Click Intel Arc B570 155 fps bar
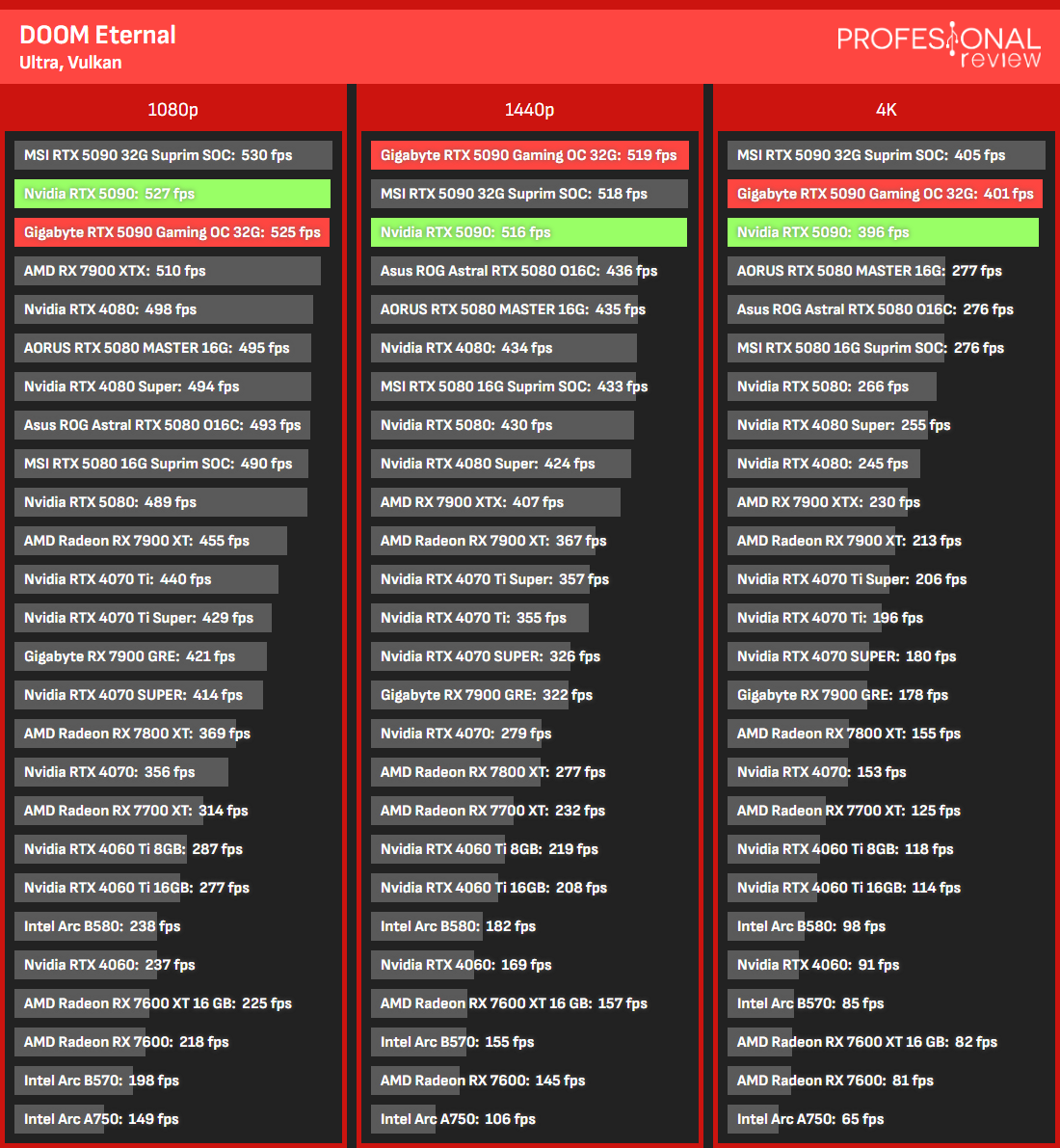 [419, 1043]
